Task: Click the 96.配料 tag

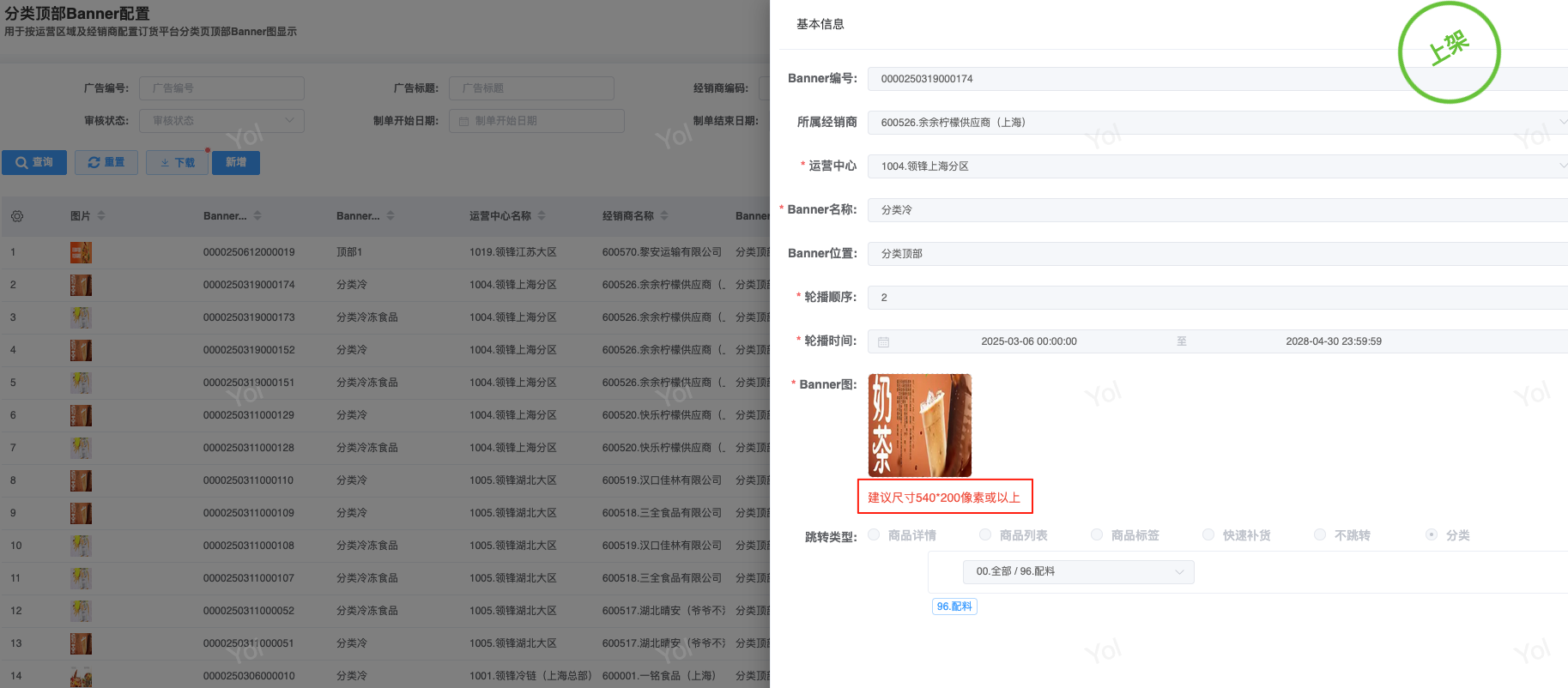Action: (954, 607)
